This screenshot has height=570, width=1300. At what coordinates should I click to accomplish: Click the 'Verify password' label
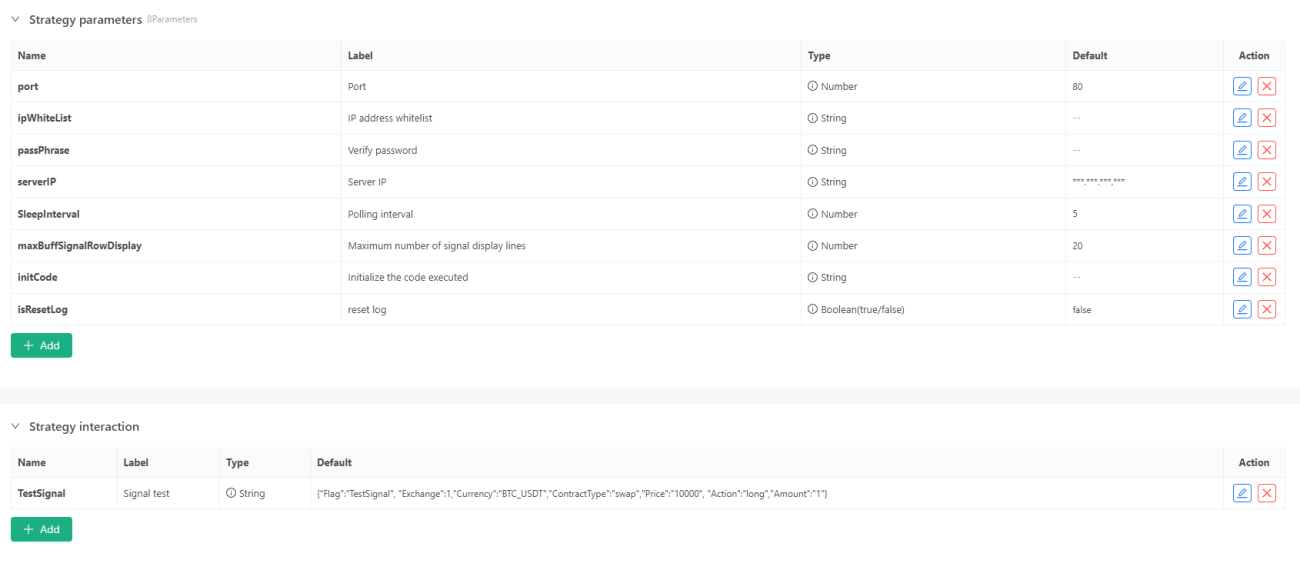tap(382, 150)
